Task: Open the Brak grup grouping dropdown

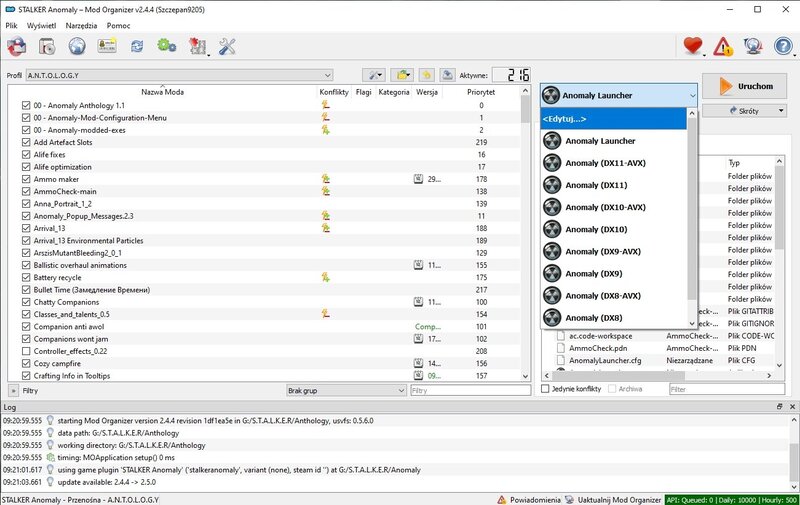Action: [345, 390]
